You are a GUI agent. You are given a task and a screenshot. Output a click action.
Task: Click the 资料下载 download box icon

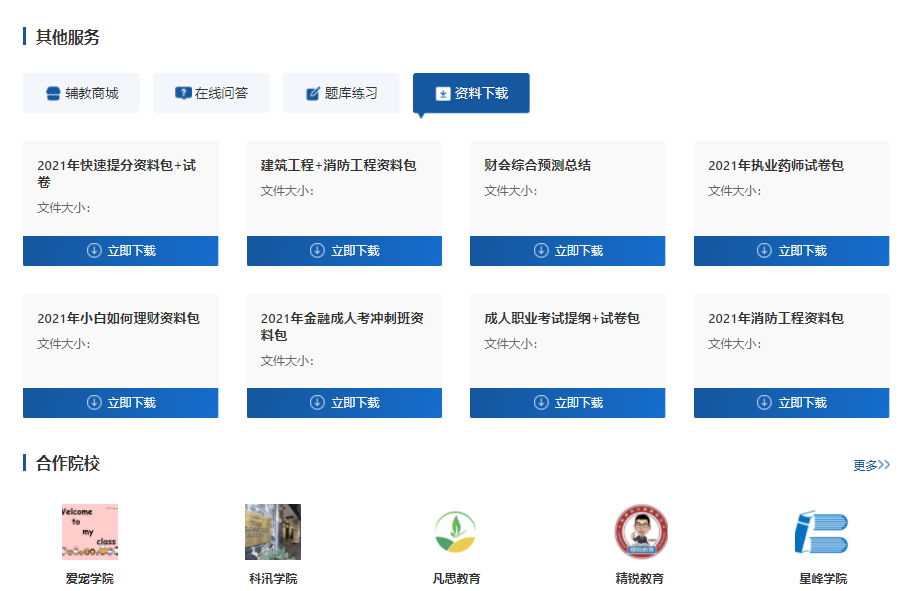click(x=443, y=93)
